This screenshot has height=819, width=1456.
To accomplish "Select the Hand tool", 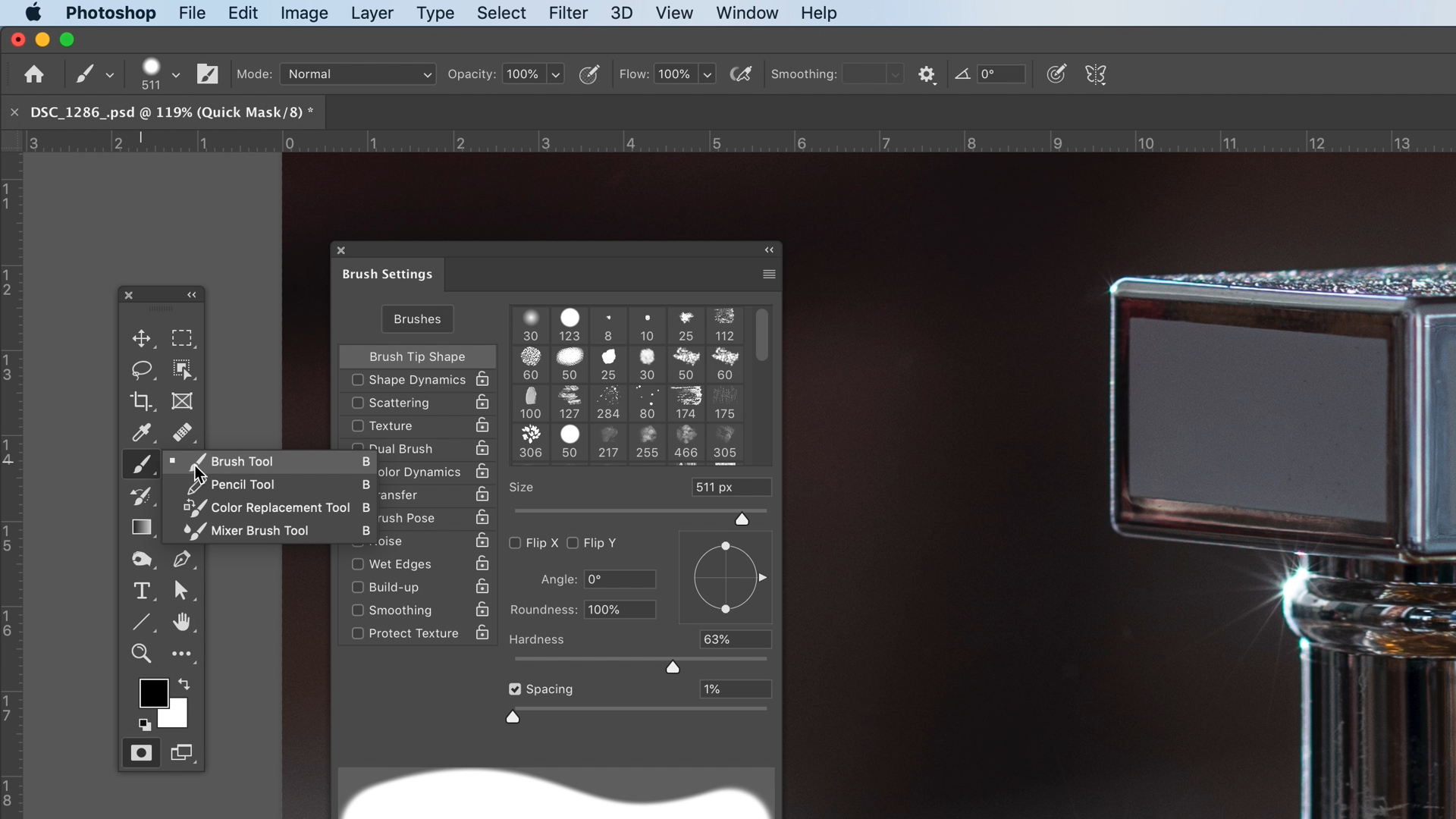I will (x=181, y=622).
